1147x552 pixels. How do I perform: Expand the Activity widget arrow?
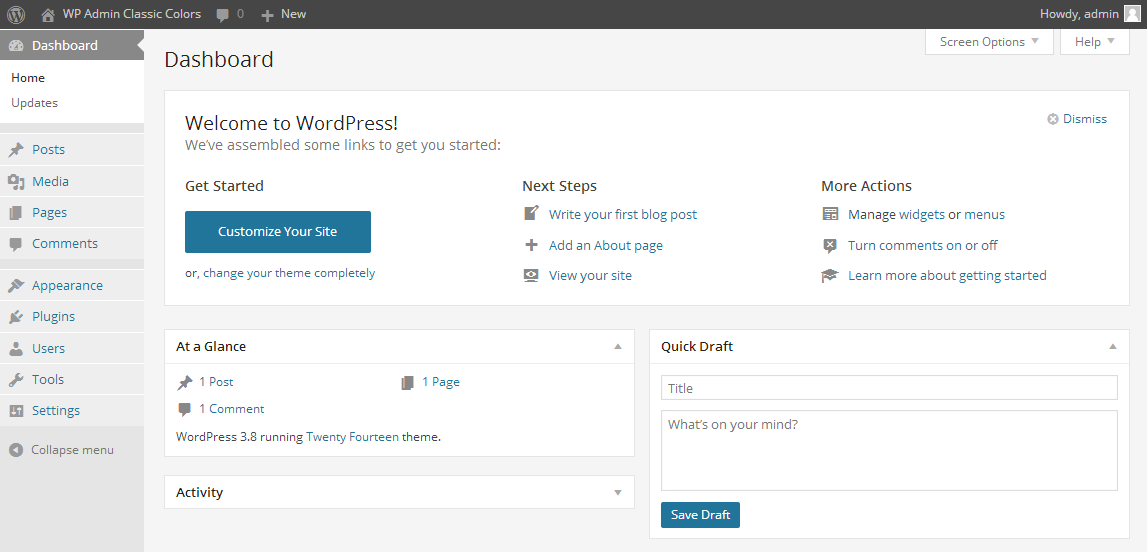618,493
